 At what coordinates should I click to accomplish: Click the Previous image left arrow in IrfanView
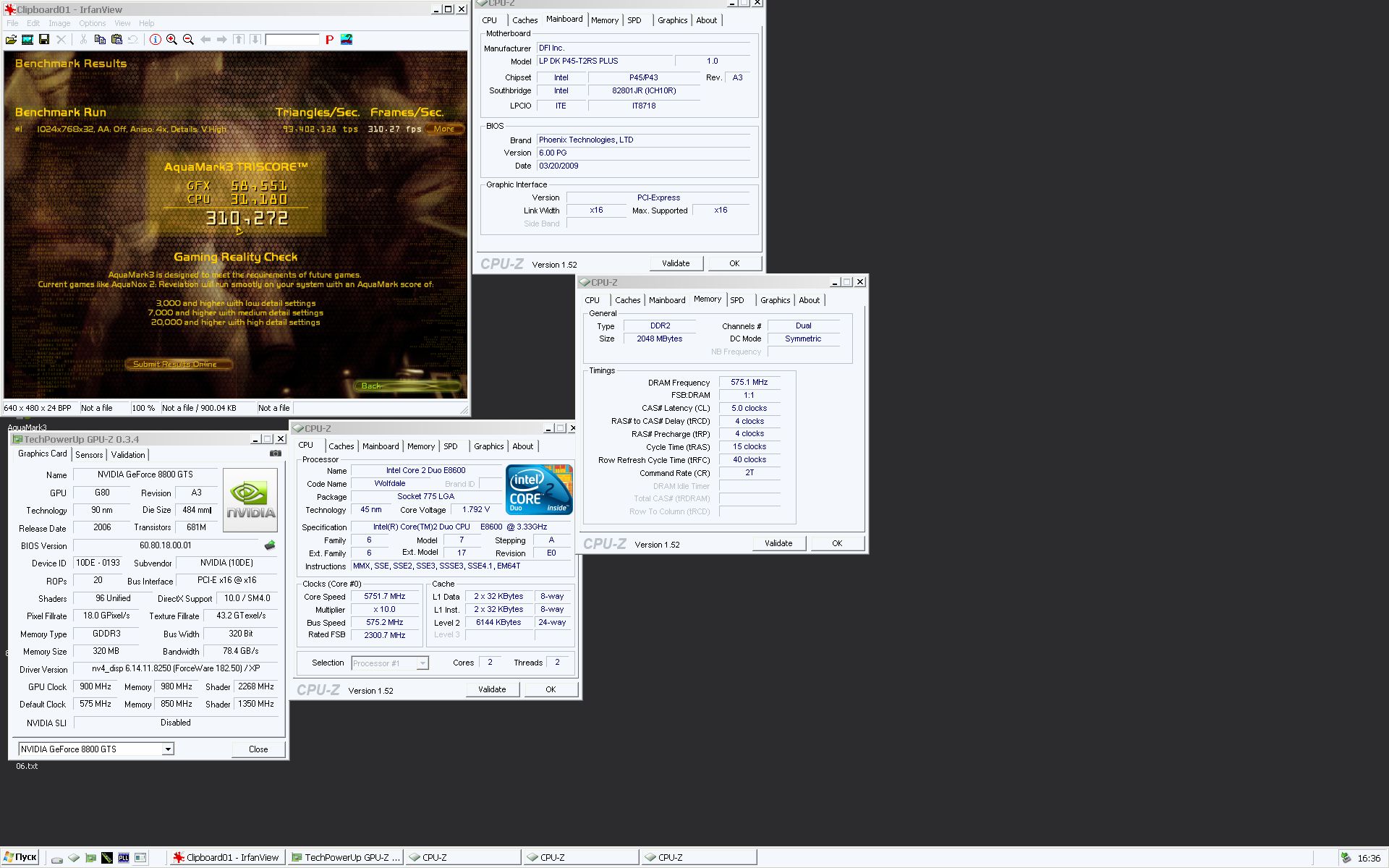coord(205,40)
